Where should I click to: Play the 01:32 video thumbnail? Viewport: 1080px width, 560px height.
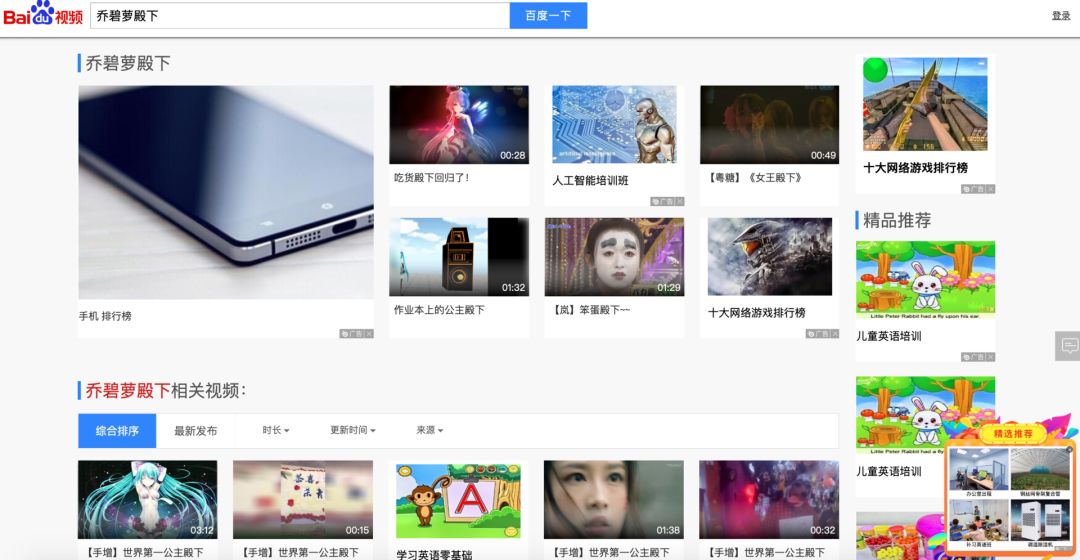pos(459,257)
